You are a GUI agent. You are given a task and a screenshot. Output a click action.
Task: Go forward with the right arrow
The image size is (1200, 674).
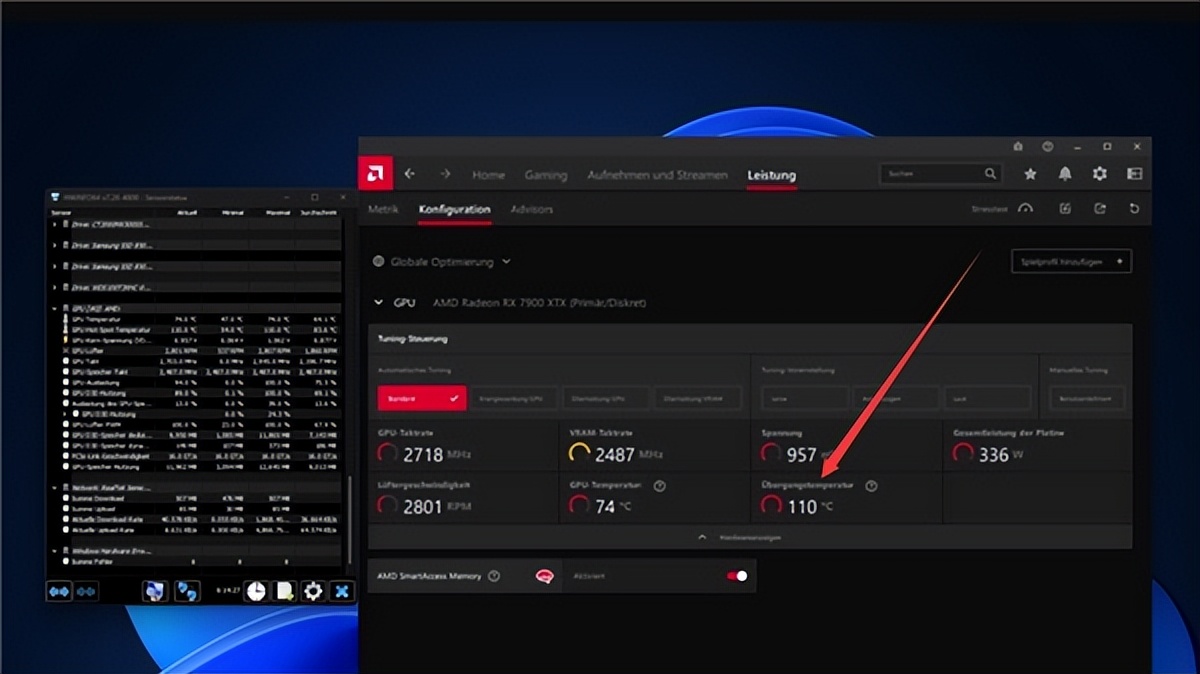point(445,174)
